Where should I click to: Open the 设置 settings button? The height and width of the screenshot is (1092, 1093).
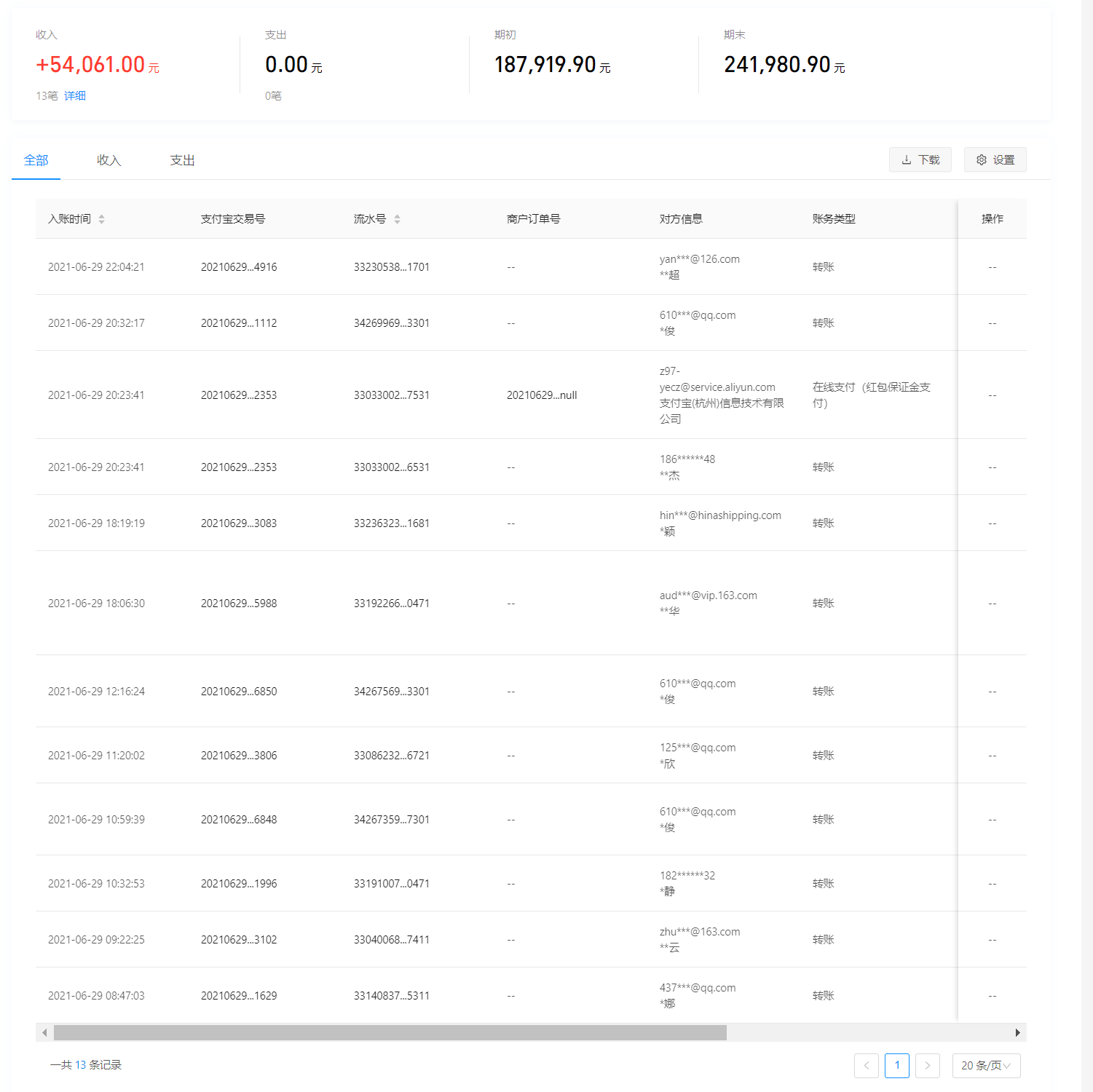995,160
